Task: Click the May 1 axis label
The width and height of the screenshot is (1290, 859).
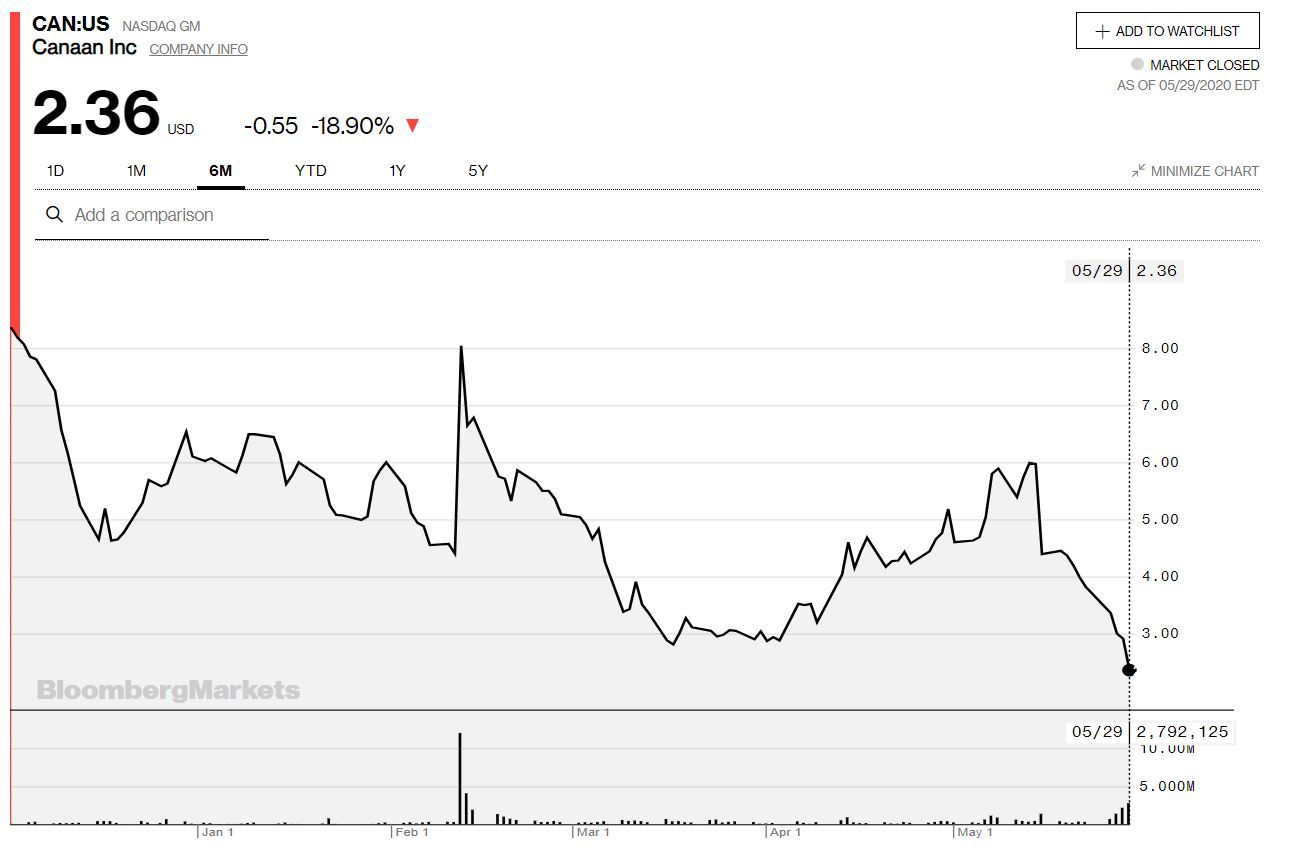Action: point(975,832)
